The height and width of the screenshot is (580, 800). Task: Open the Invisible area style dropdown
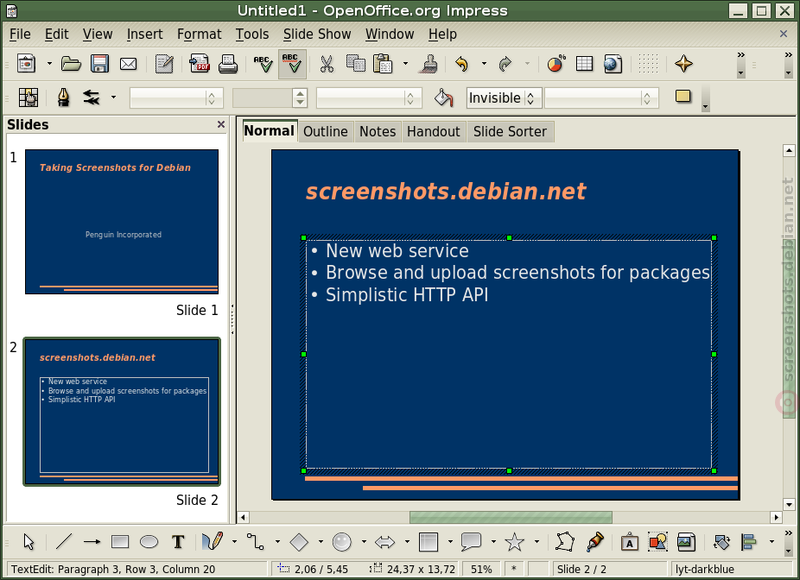point(504,98)
